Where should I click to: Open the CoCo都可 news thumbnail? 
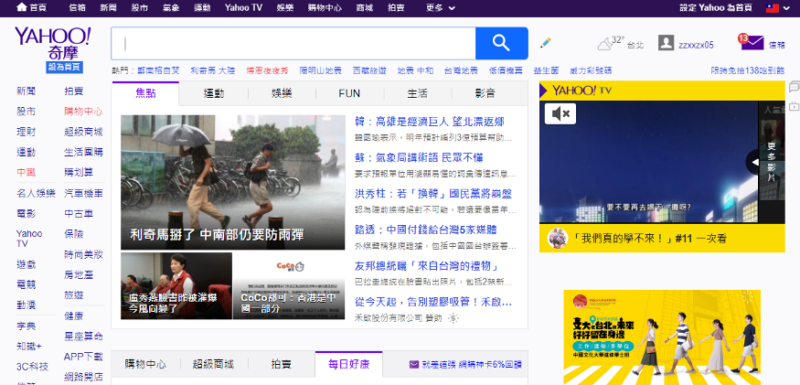(x=289, y=286)
